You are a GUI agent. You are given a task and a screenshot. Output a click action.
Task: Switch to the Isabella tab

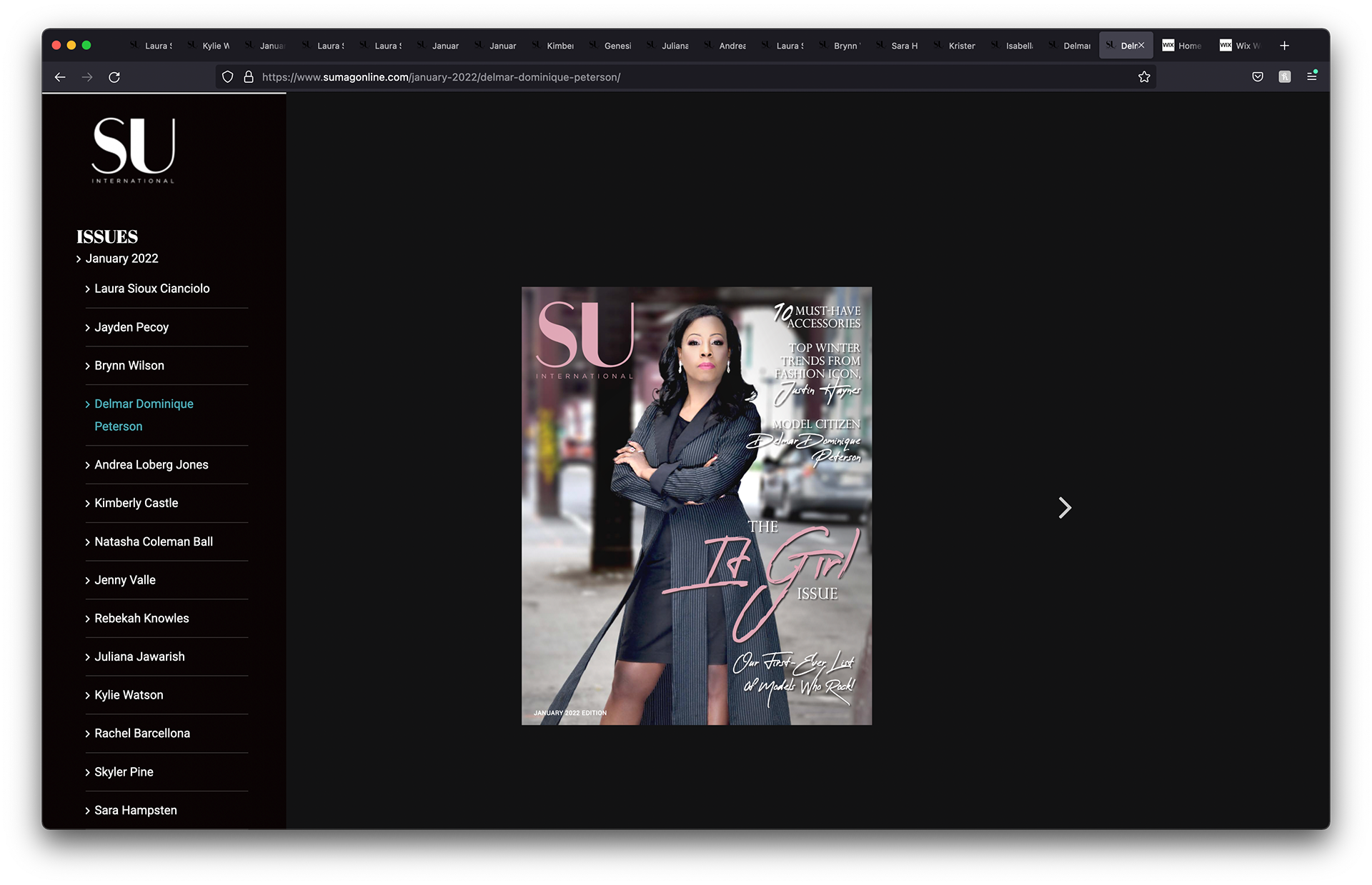(1013, 46)
